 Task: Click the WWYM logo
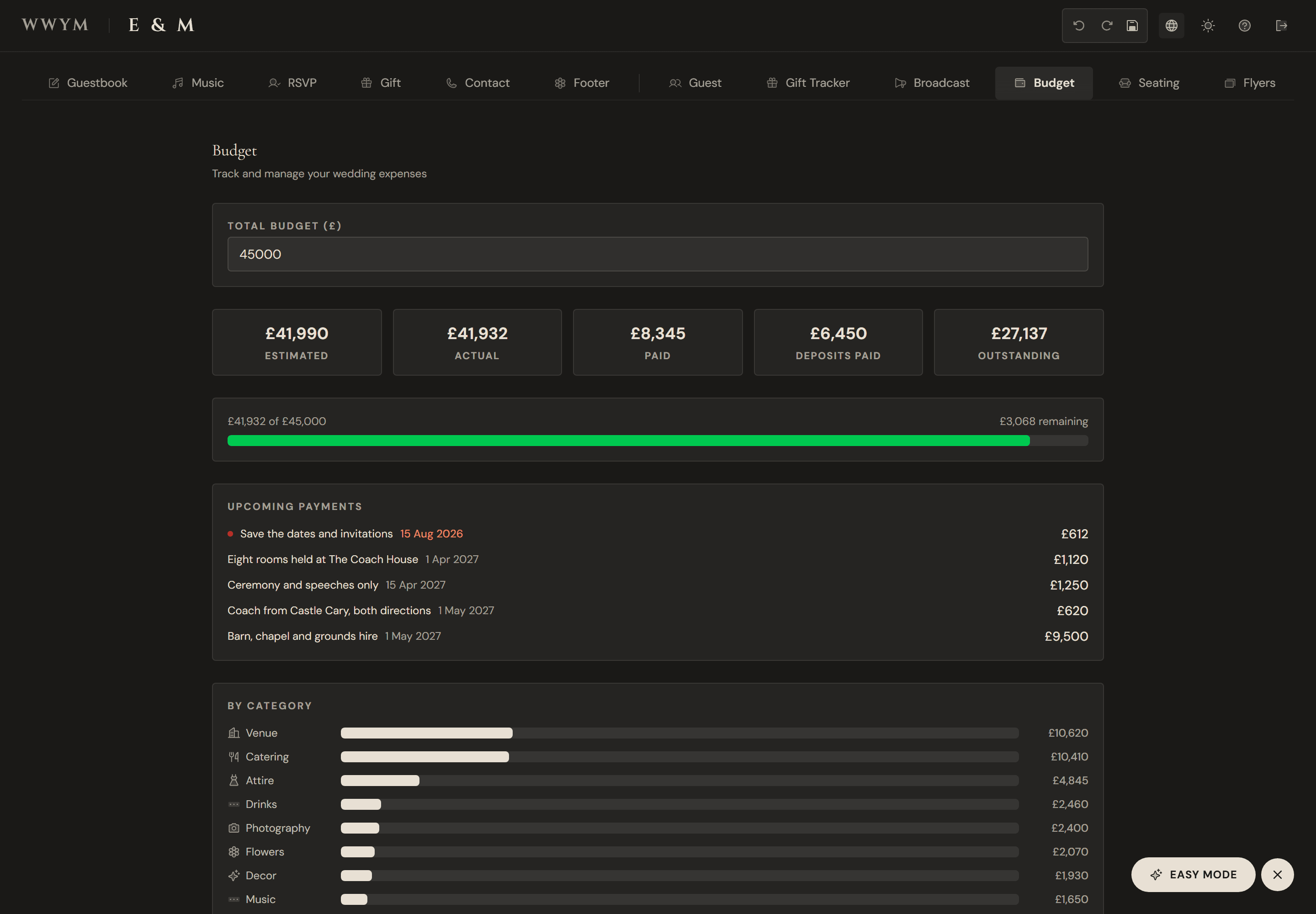tap(55, 25)
